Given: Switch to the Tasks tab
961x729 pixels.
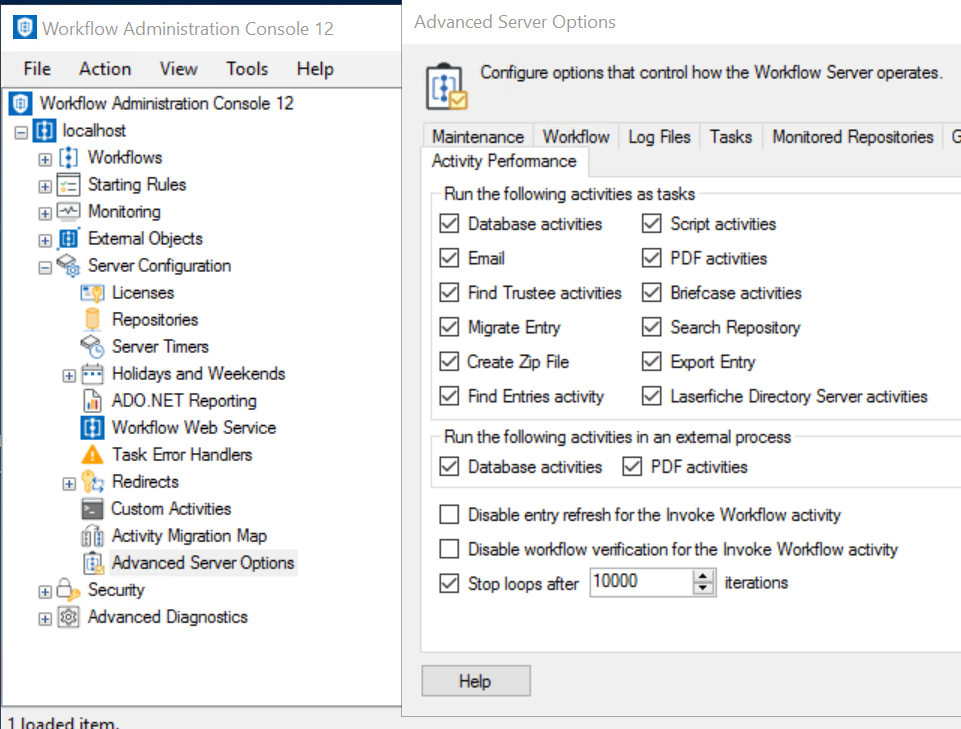Looking at the screenshot, I should 731,137.
